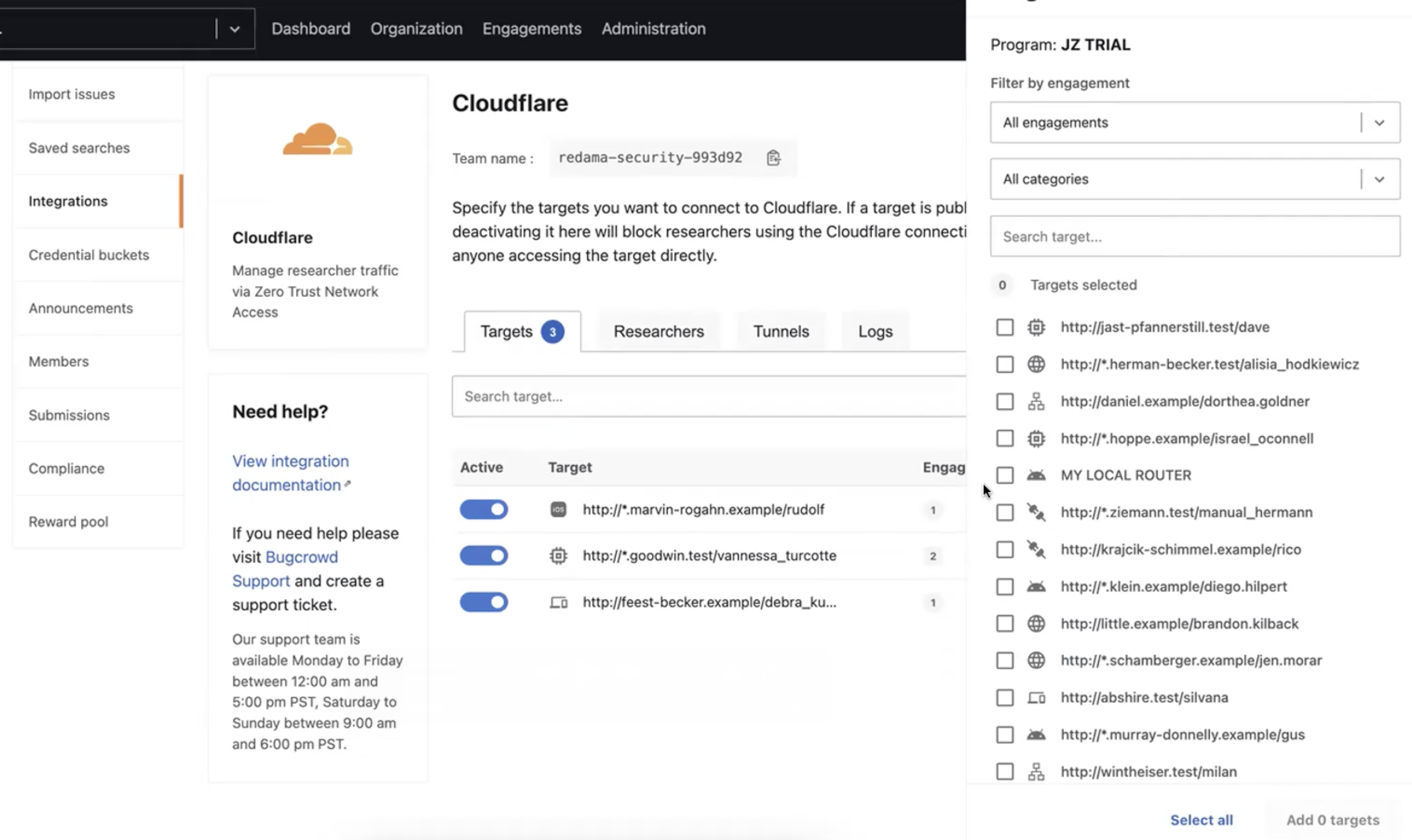This screenshot has width=1412, height=840.
Task: Open Saved searches in the sidebar
Action: 98,148
